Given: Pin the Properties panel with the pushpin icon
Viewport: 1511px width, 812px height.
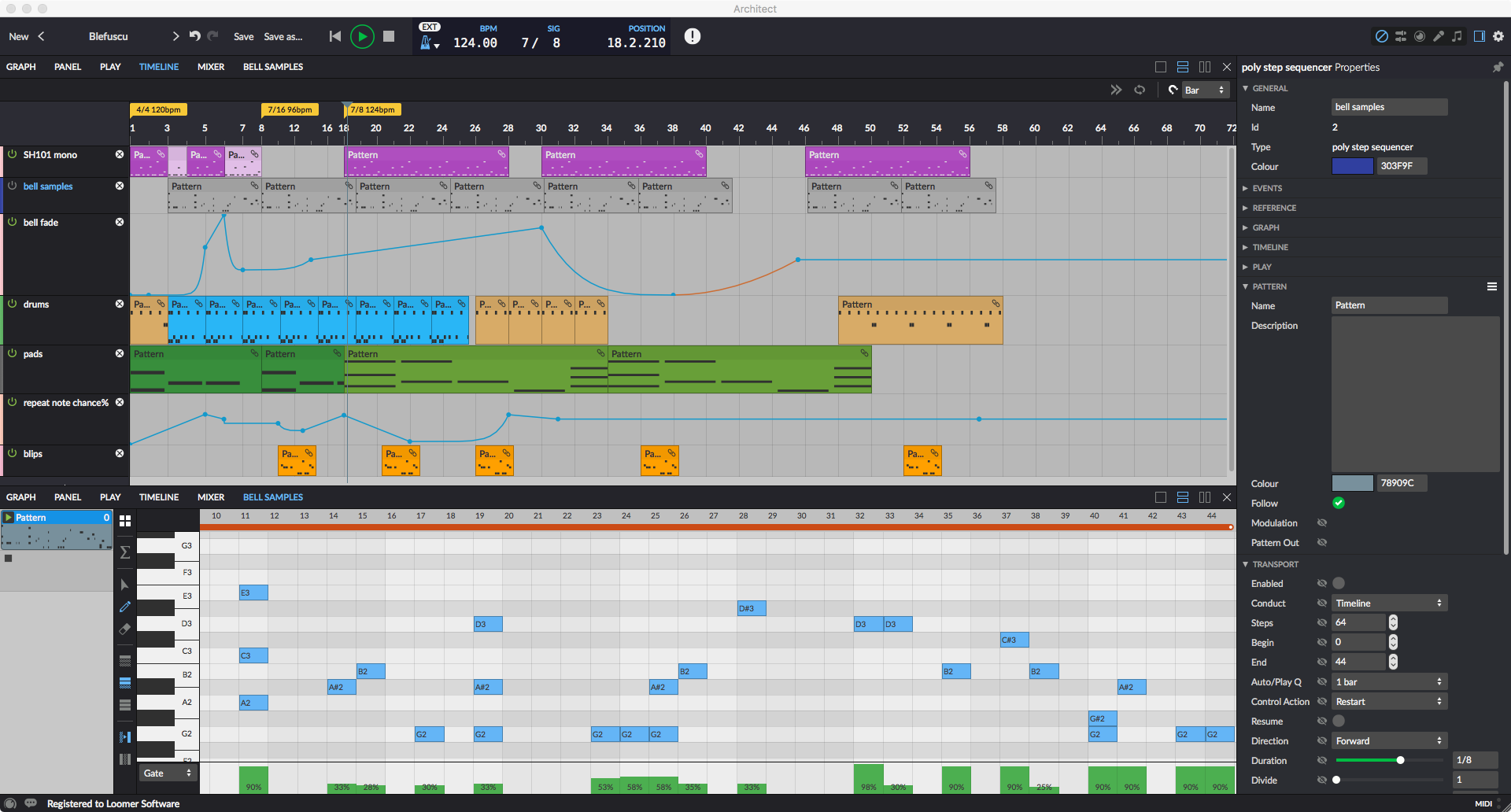Looking at the screenshot, I should pos(1498,68).
